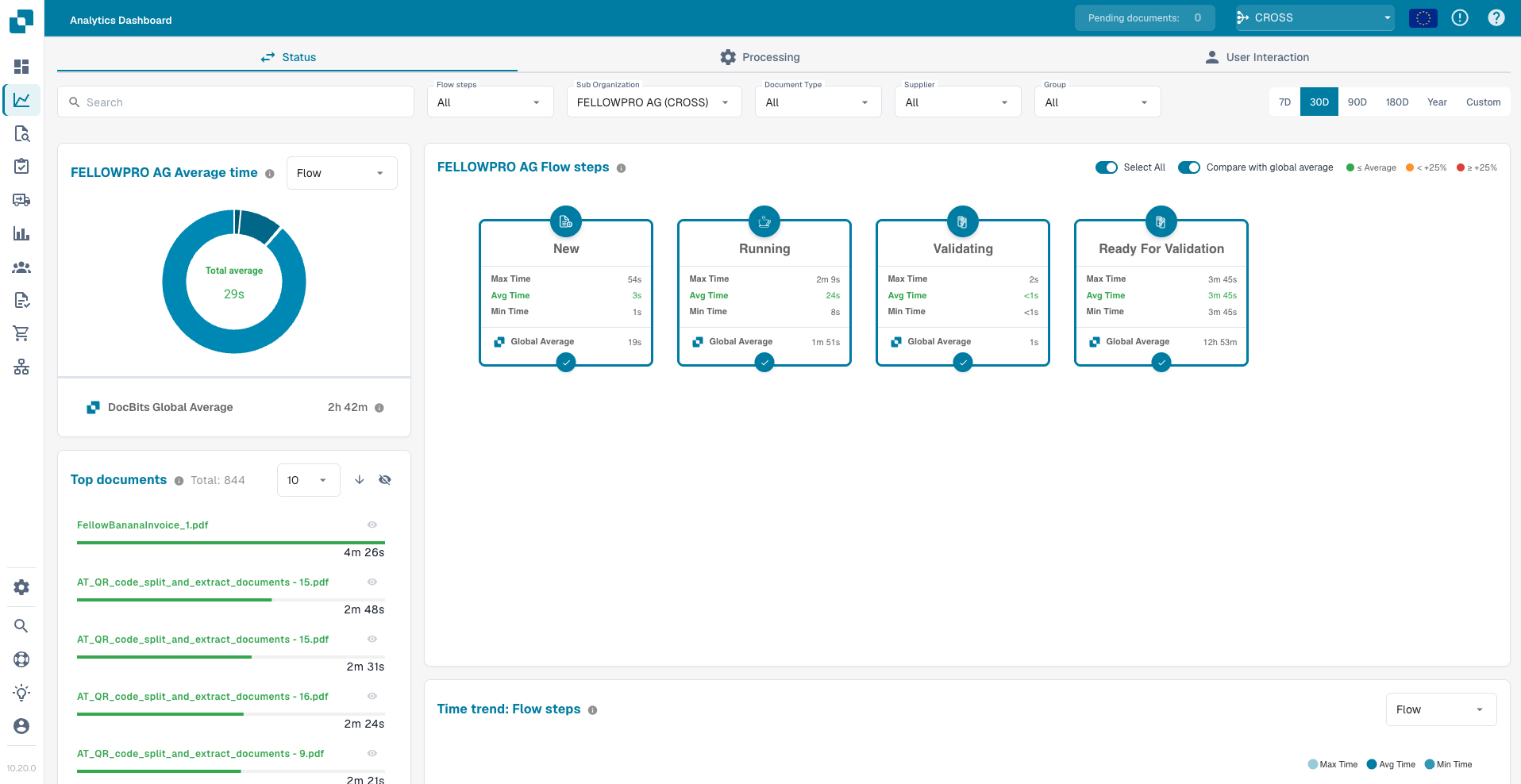Open the bar chart sidebar icon
The height and width of the screenshot is (784, 1521).
click(x=21, y=233)
